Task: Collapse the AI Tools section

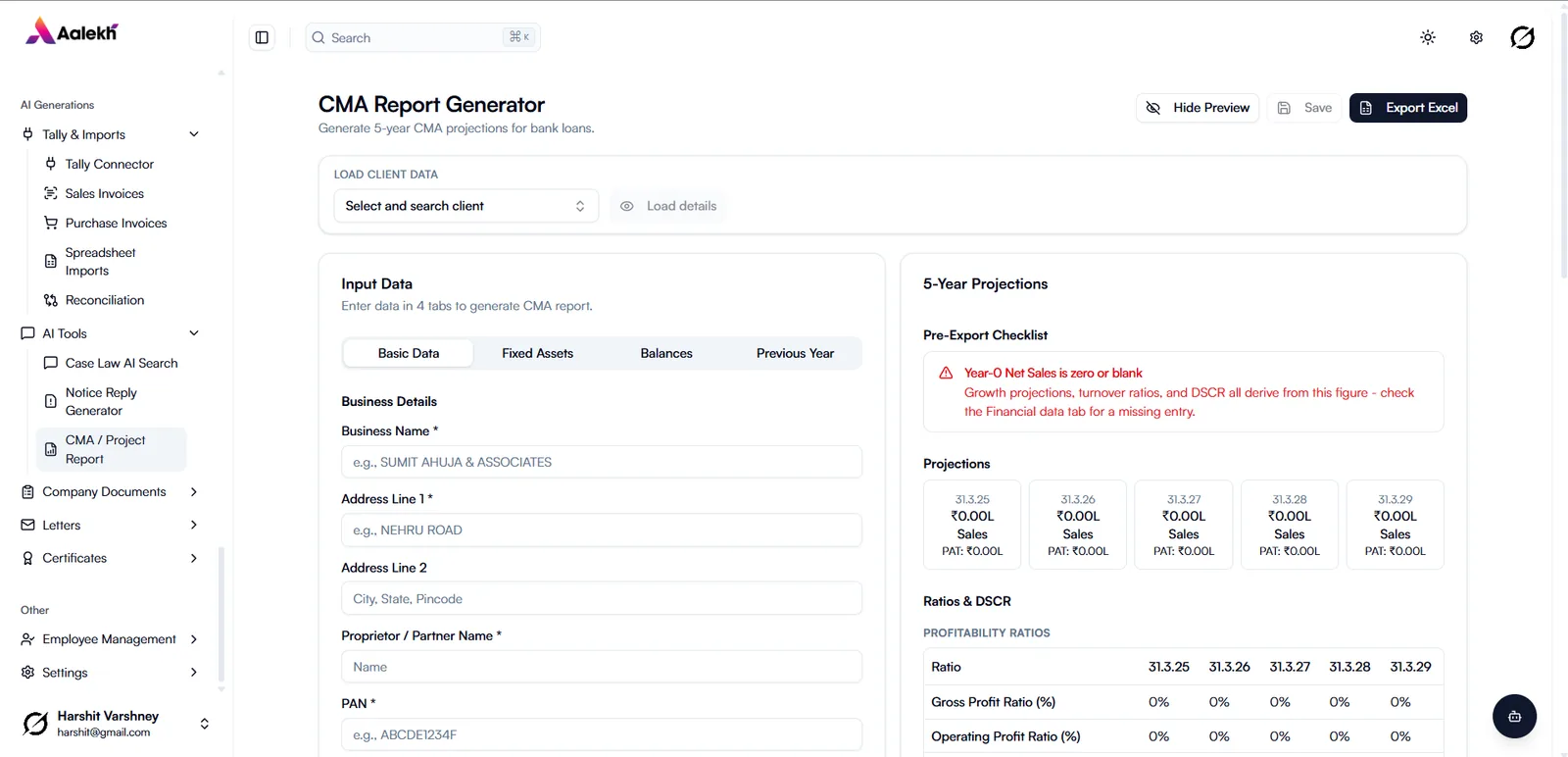Action: pos(111,333)
